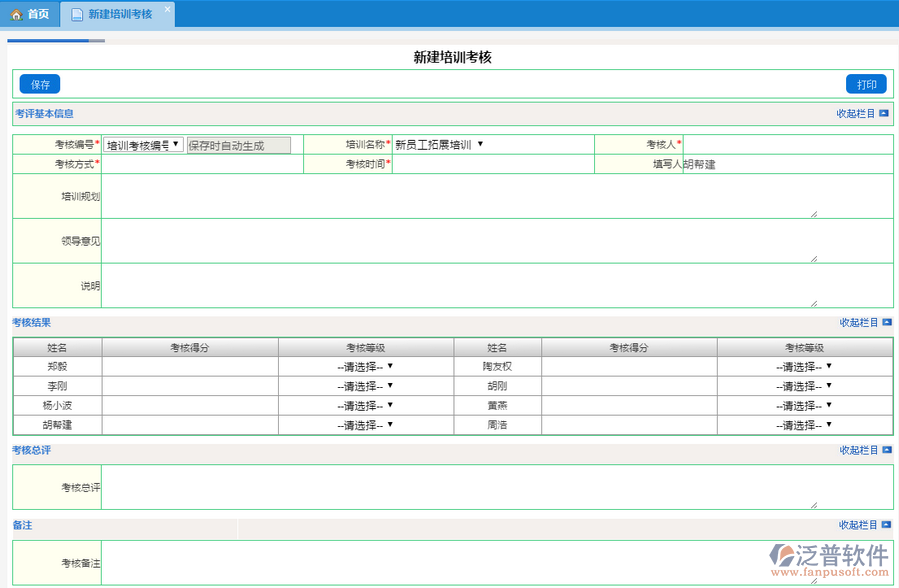This screenshot has width=899, height=588.
Task: Open 考核等级 dropdown for 郑毅
Action: coord(365,367)
